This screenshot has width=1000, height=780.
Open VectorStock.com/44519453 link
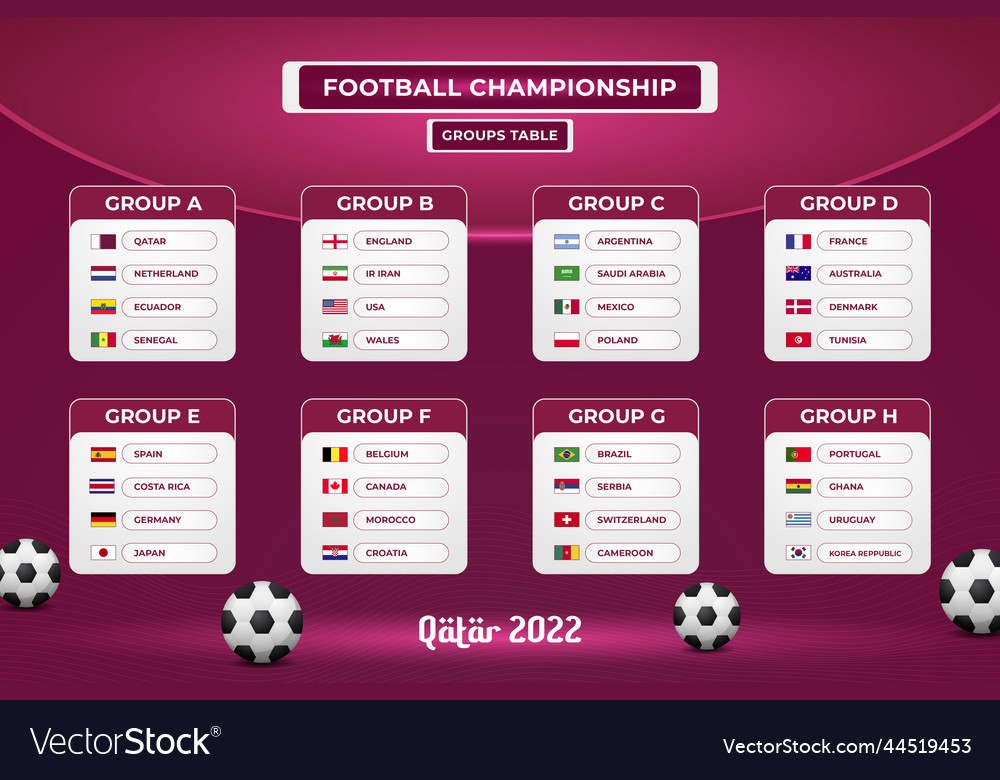click(847, 746)
